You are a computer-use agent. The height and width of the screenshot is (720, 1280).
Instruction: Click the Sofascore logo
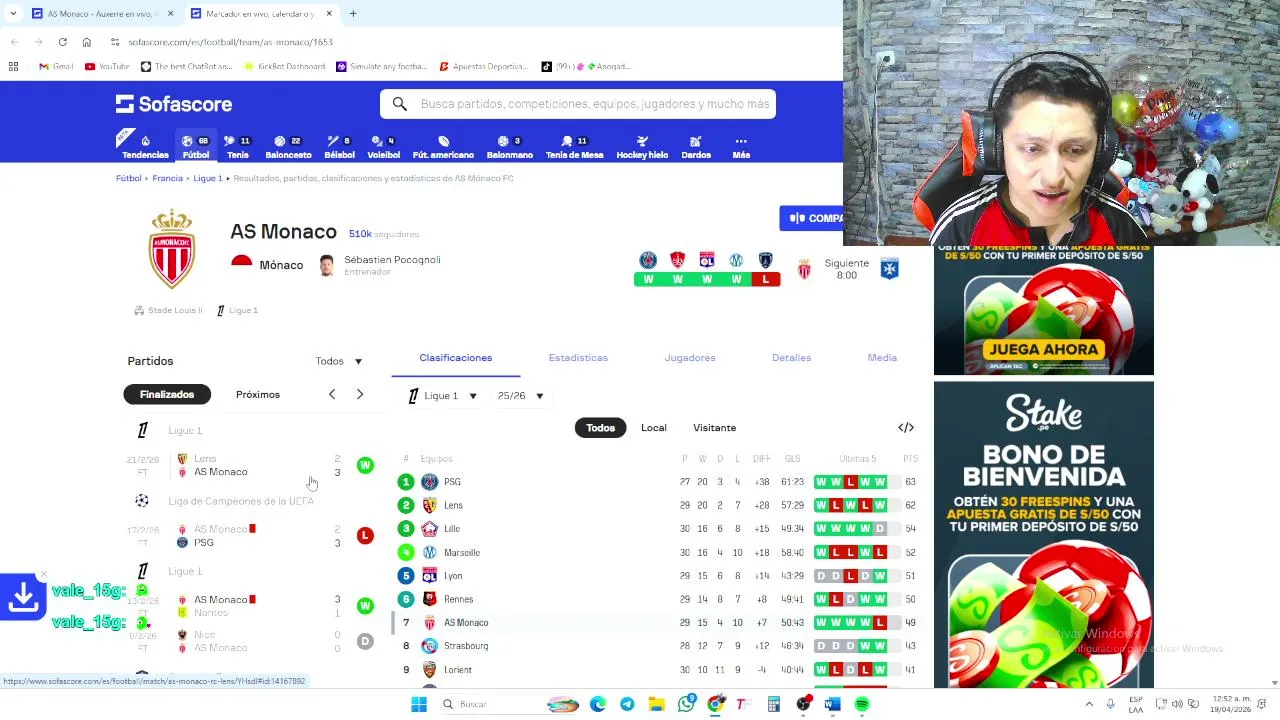pyautogui.click(x=174, y=104)
